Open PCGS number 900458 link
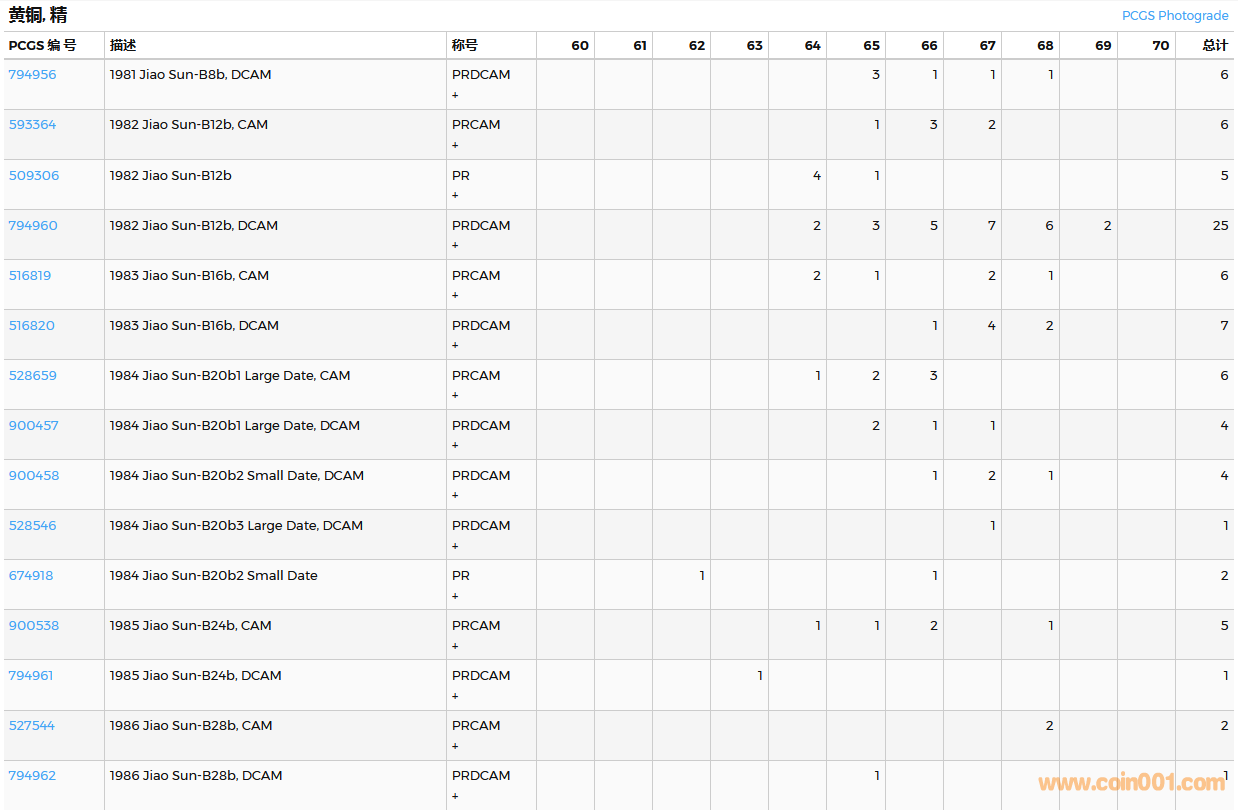Screen dimensions: 1238x810 34,475
